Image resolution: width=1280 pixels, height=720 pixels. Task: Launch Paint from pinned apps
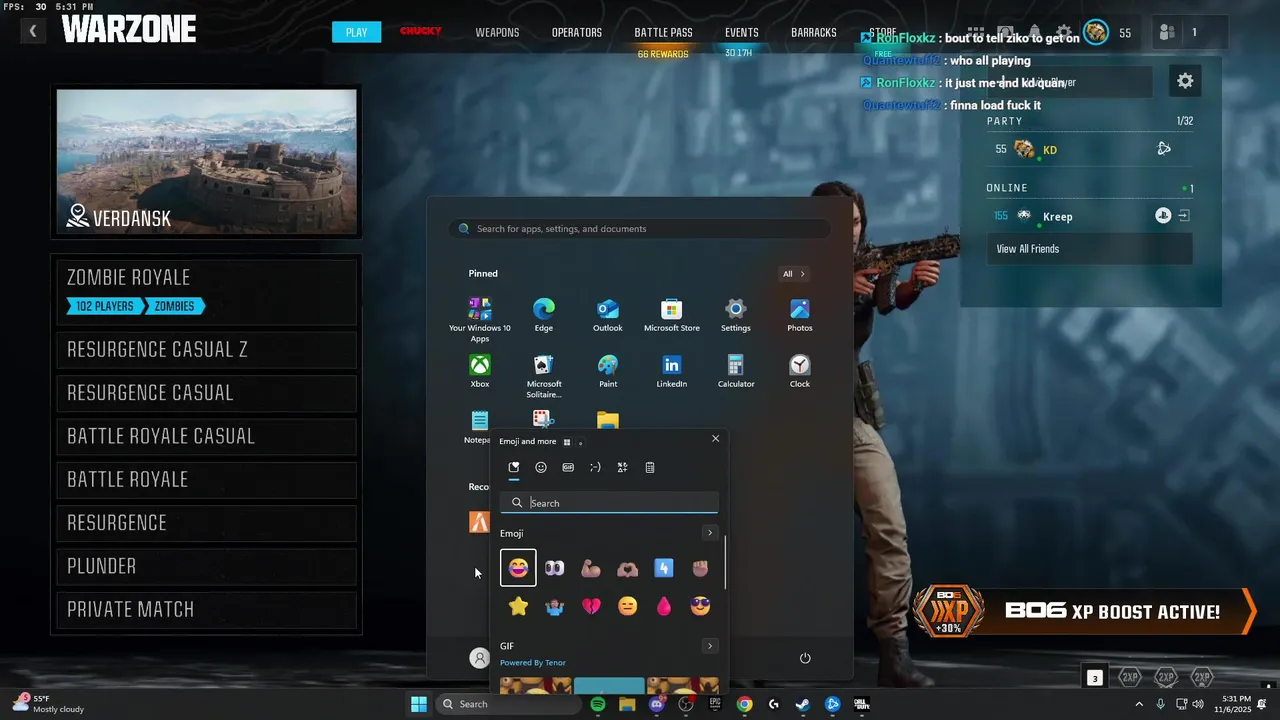point(608,371)
